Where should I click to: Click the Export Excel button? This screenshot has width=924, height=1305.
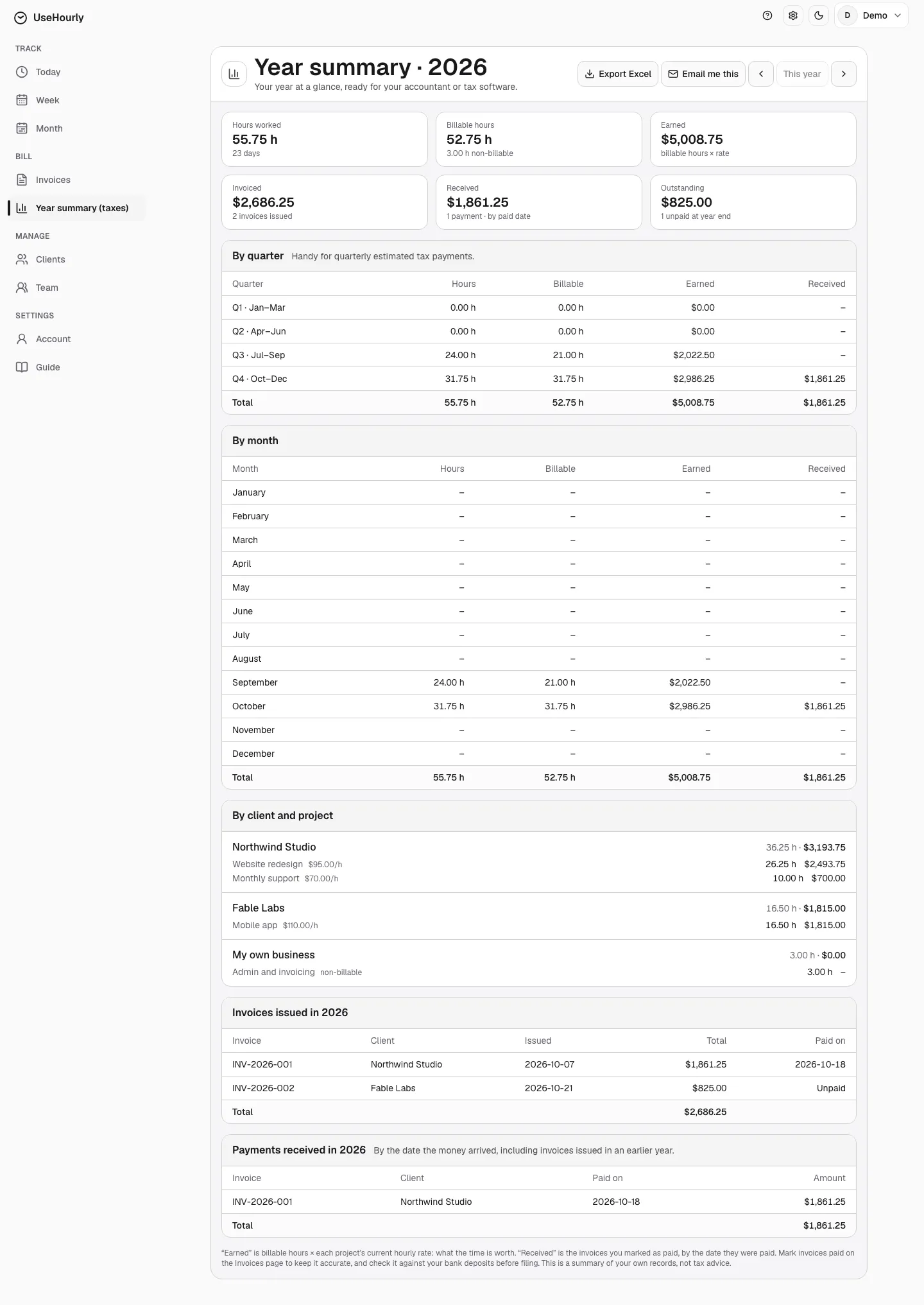(x=618, y=74)
